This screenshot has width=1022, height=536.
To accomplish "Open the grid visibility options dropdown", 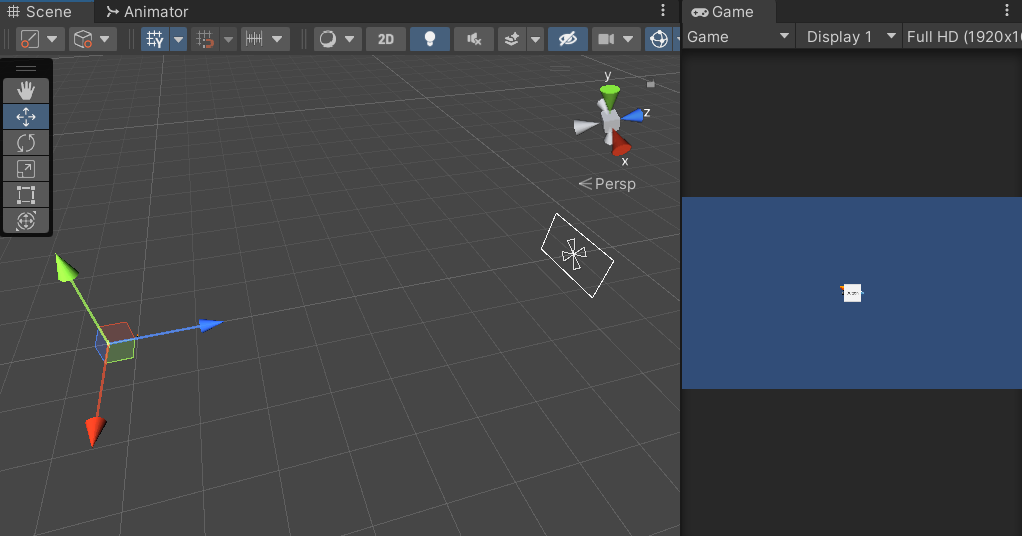I will pyautogui.click(x=178, y=39).
